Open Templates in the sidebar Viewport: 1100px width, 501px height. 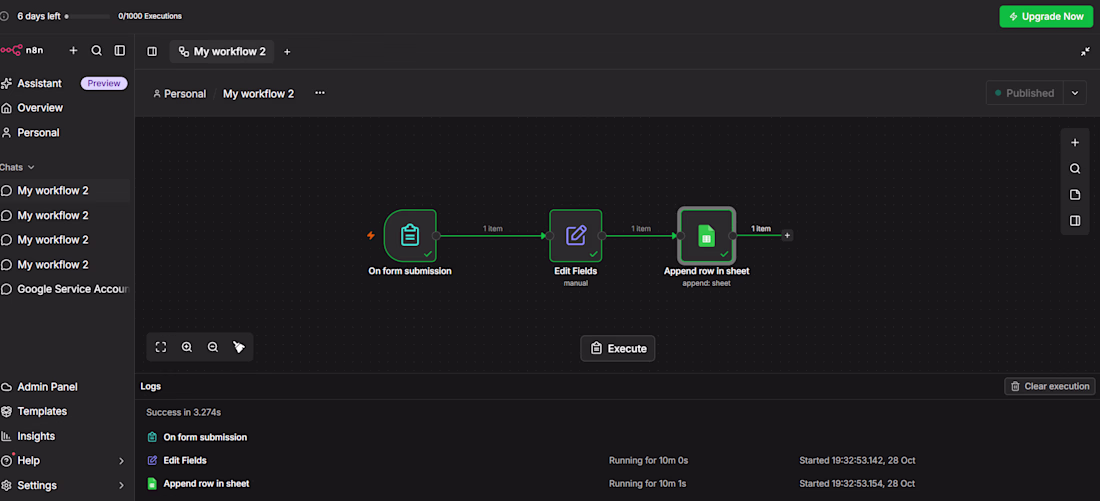[42, 411]
